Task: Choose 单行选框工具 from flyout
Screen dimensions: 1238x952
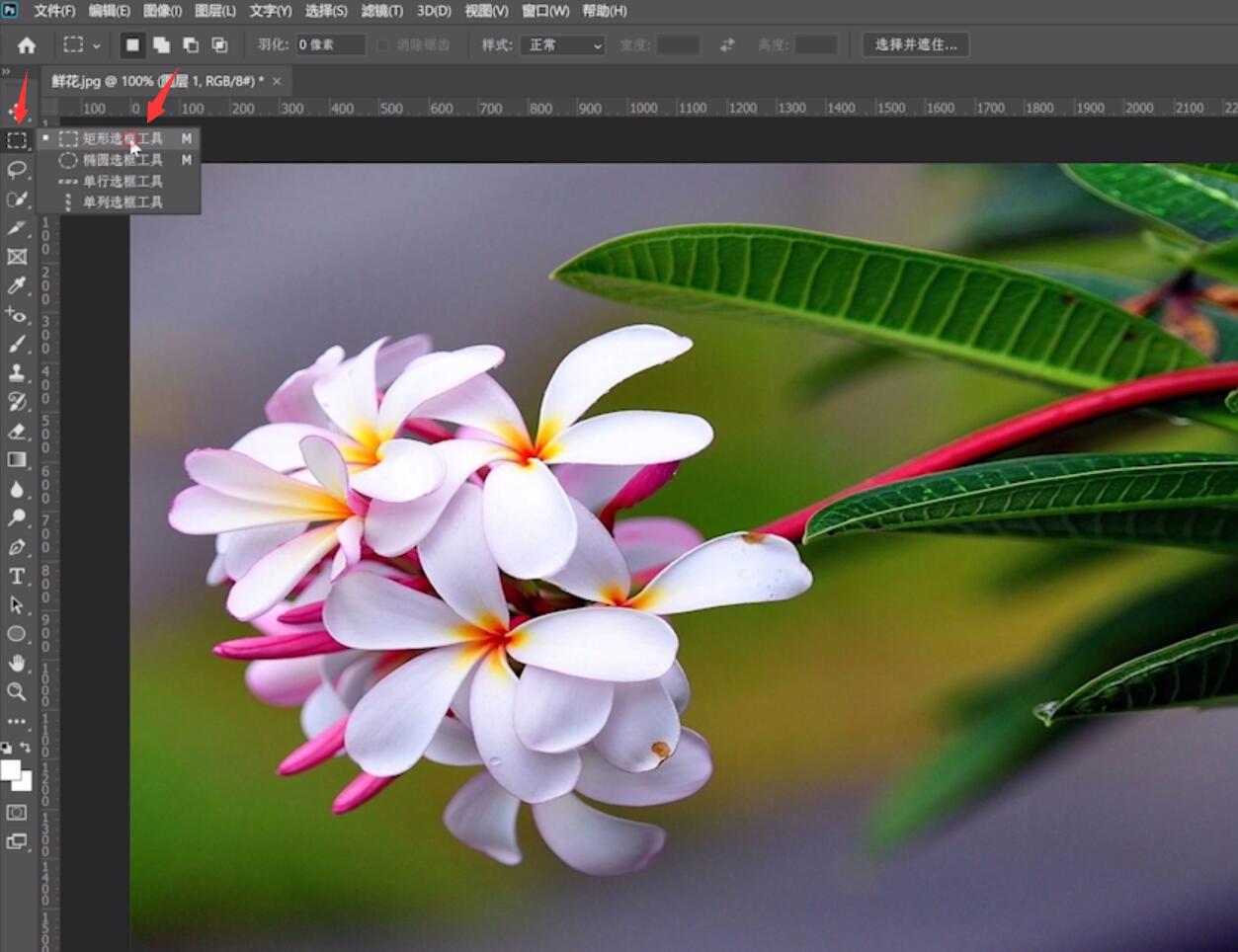Action: coord(119,181)
